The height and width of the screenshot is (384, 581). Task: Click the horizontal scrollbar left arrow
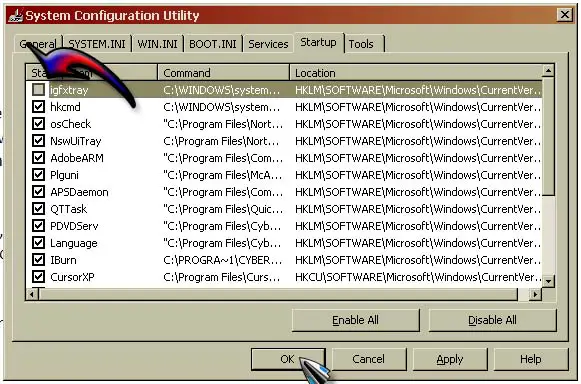point(32,294)
